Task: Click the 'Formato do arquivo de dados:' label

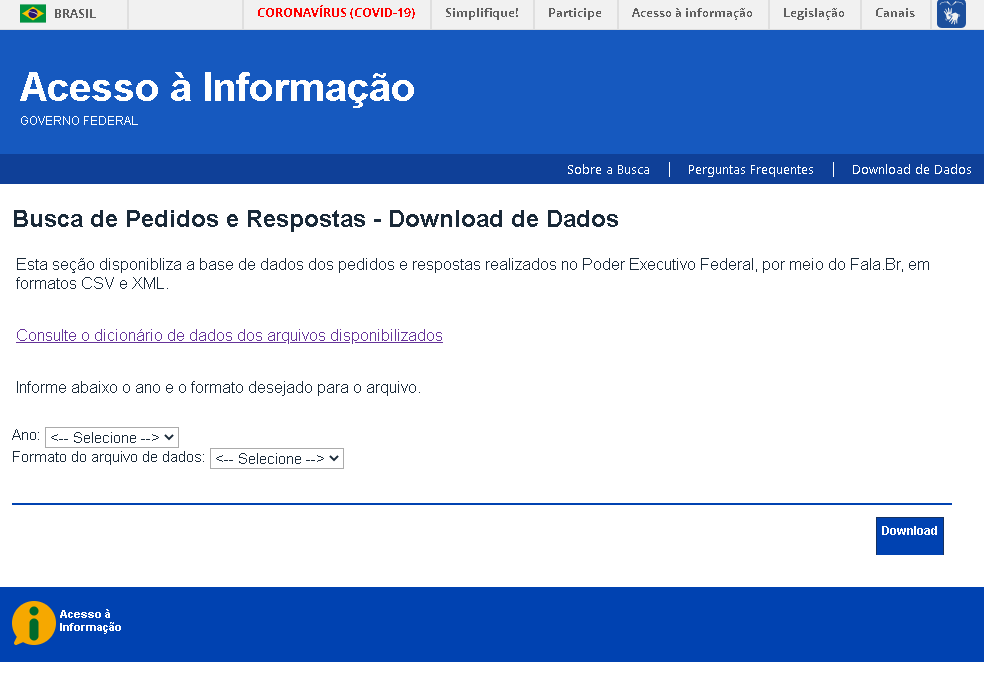Action: click(108, 457)
